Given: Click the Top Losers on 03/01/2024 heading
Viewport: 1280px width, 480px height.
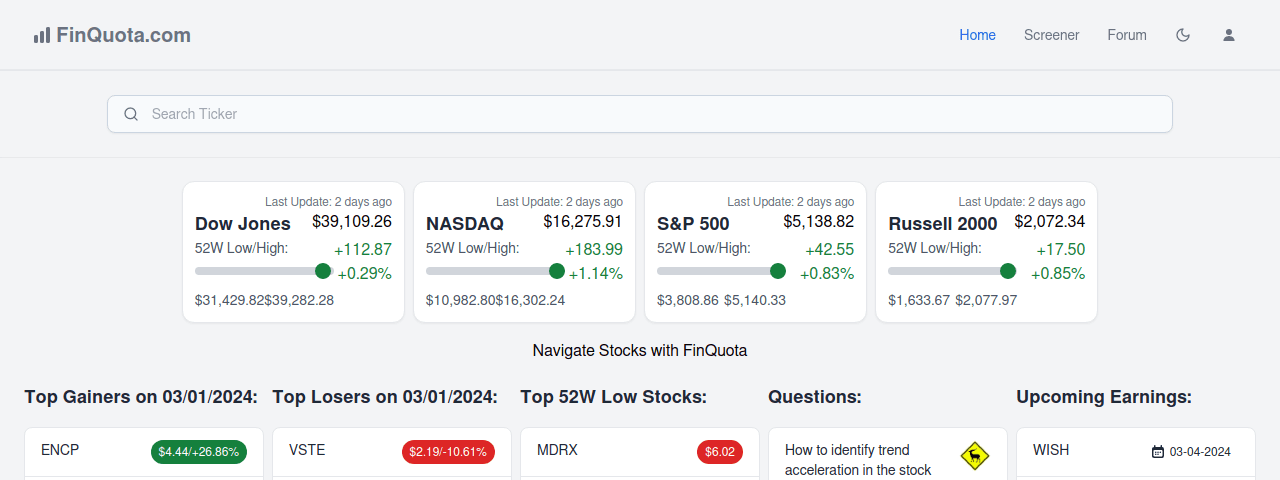Looking at the screenshot, I should pyautogui.click(x=385, y=397).
